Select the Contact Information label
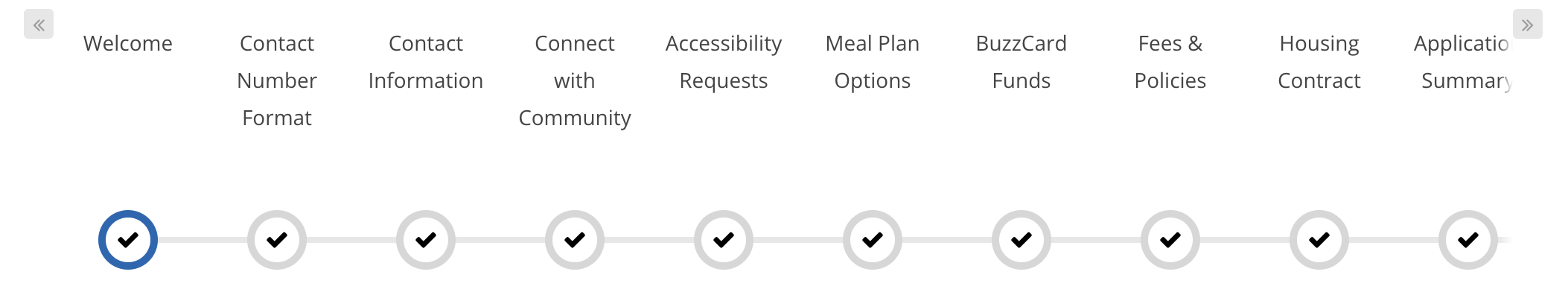Viewport: 1568px width, 295px height. (426, 62)
